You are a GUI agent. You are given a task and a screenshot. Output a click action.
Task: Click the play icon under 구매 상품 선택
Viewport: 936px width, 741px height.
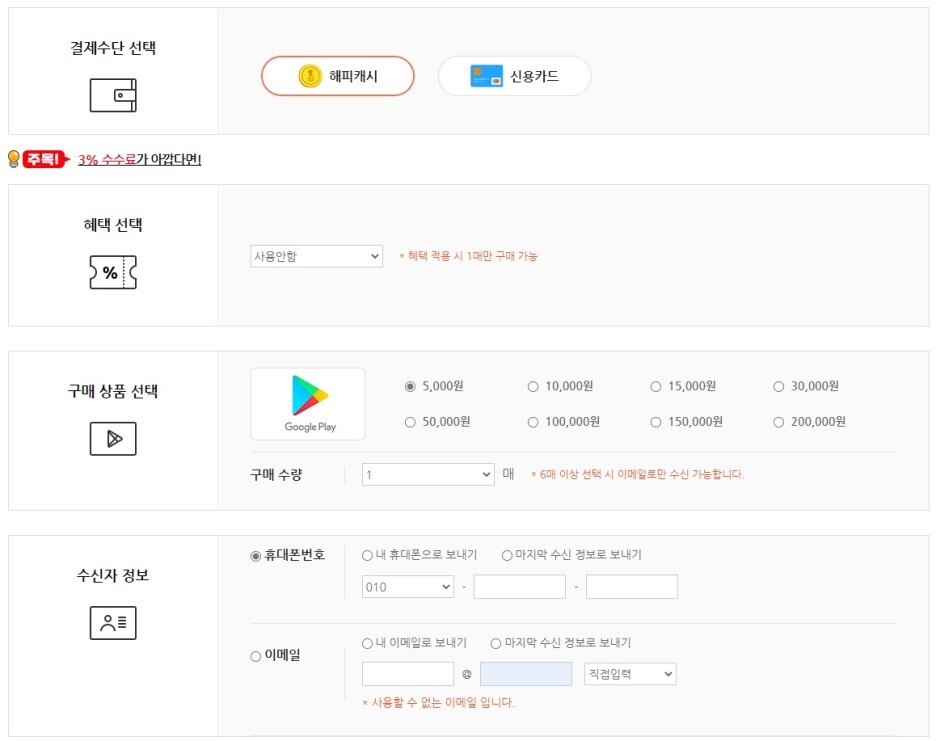(x=113, y=439)
